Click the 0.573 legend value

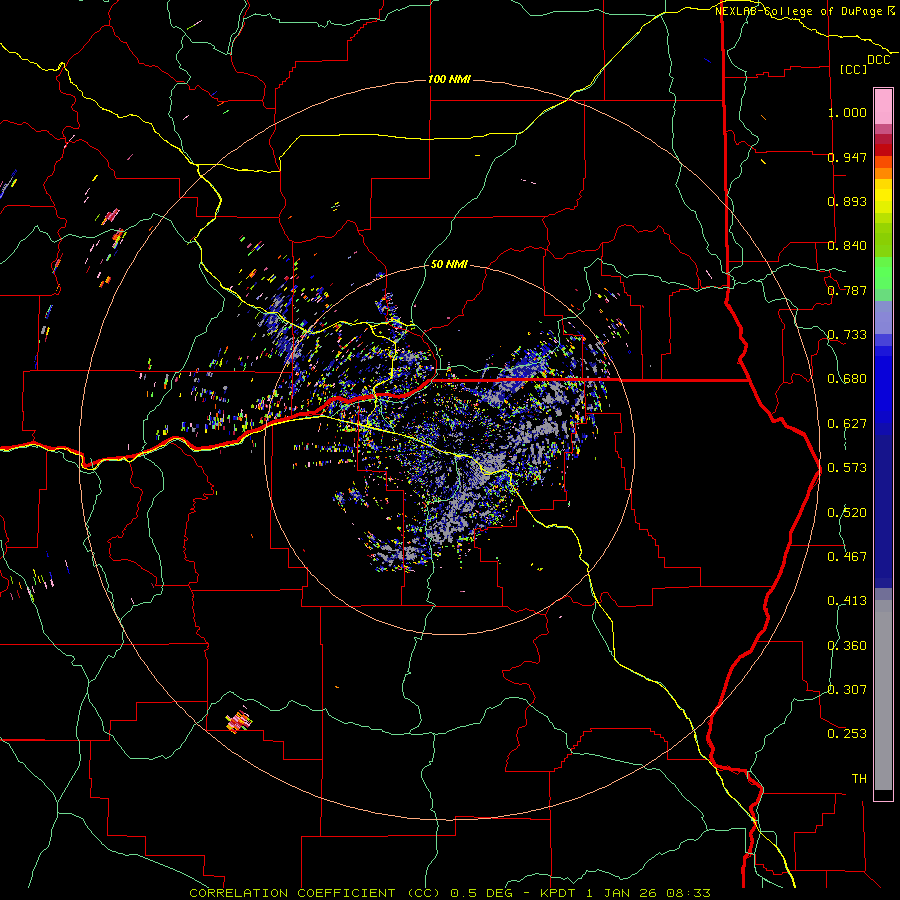tap(847, 468)
